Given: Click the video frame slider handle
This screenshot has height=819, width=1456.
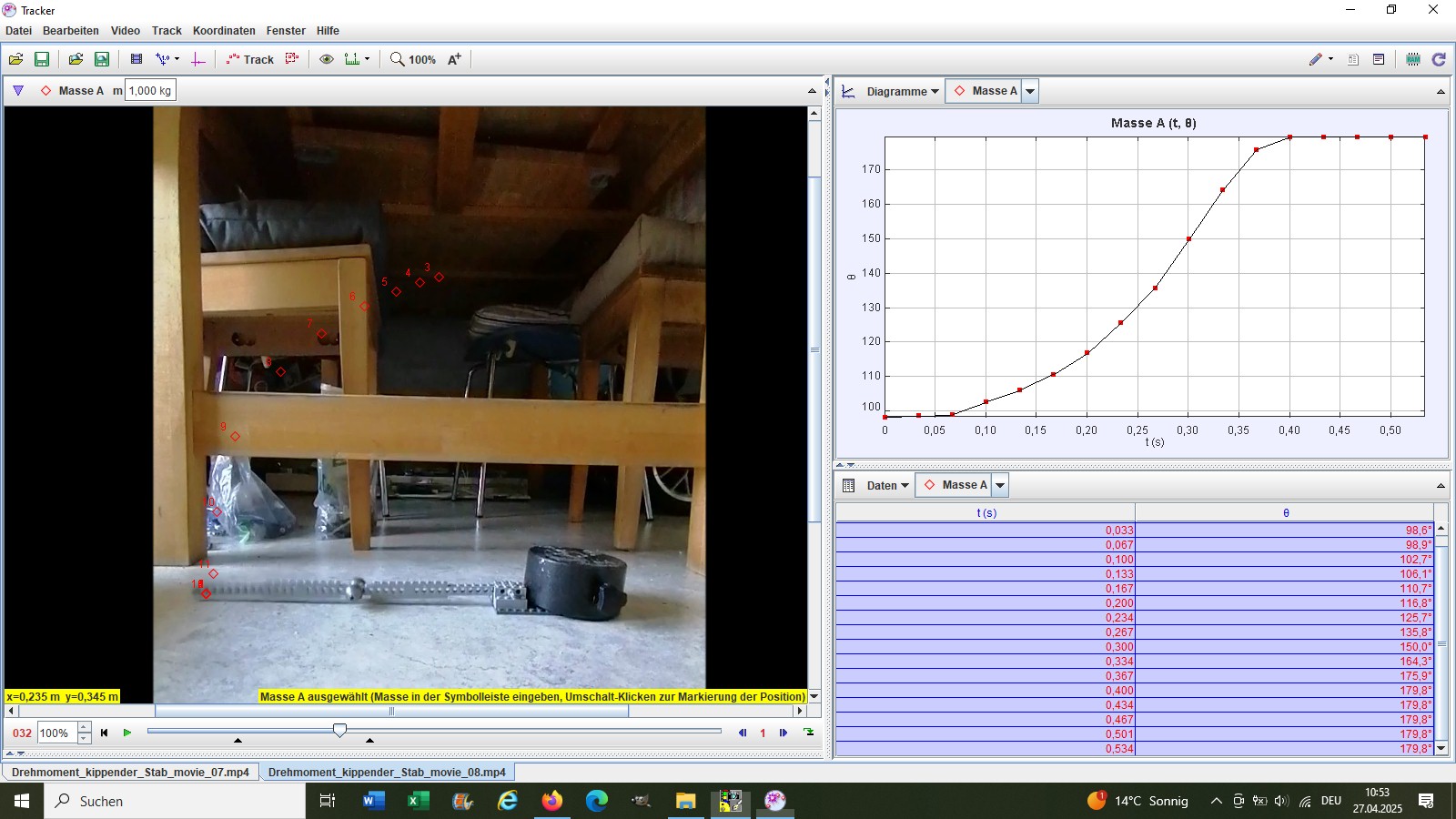Looking at the screenshot, I should [x=339, y=730].
